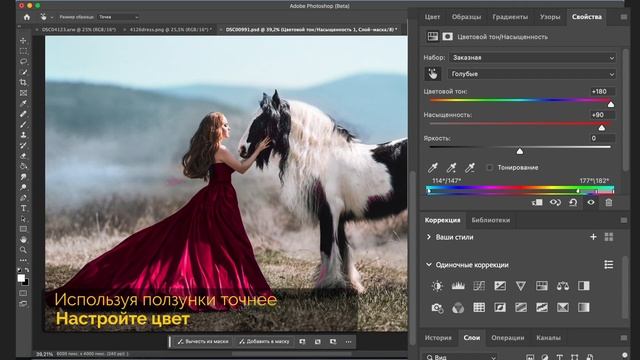Select the Zoom tool in the toolbar

tap(23, 250)
